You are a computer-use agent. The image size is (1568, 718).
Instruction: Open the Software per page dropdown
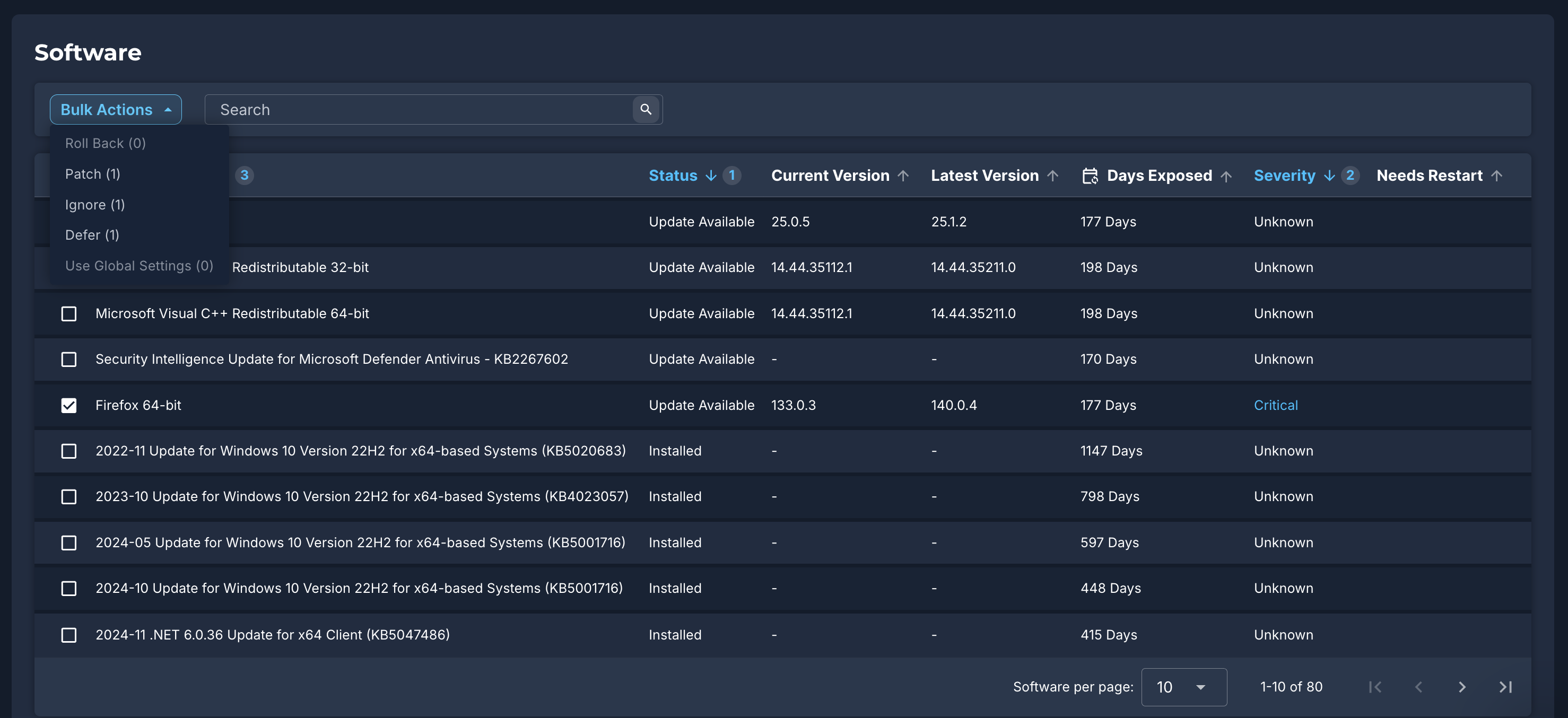1183,687
